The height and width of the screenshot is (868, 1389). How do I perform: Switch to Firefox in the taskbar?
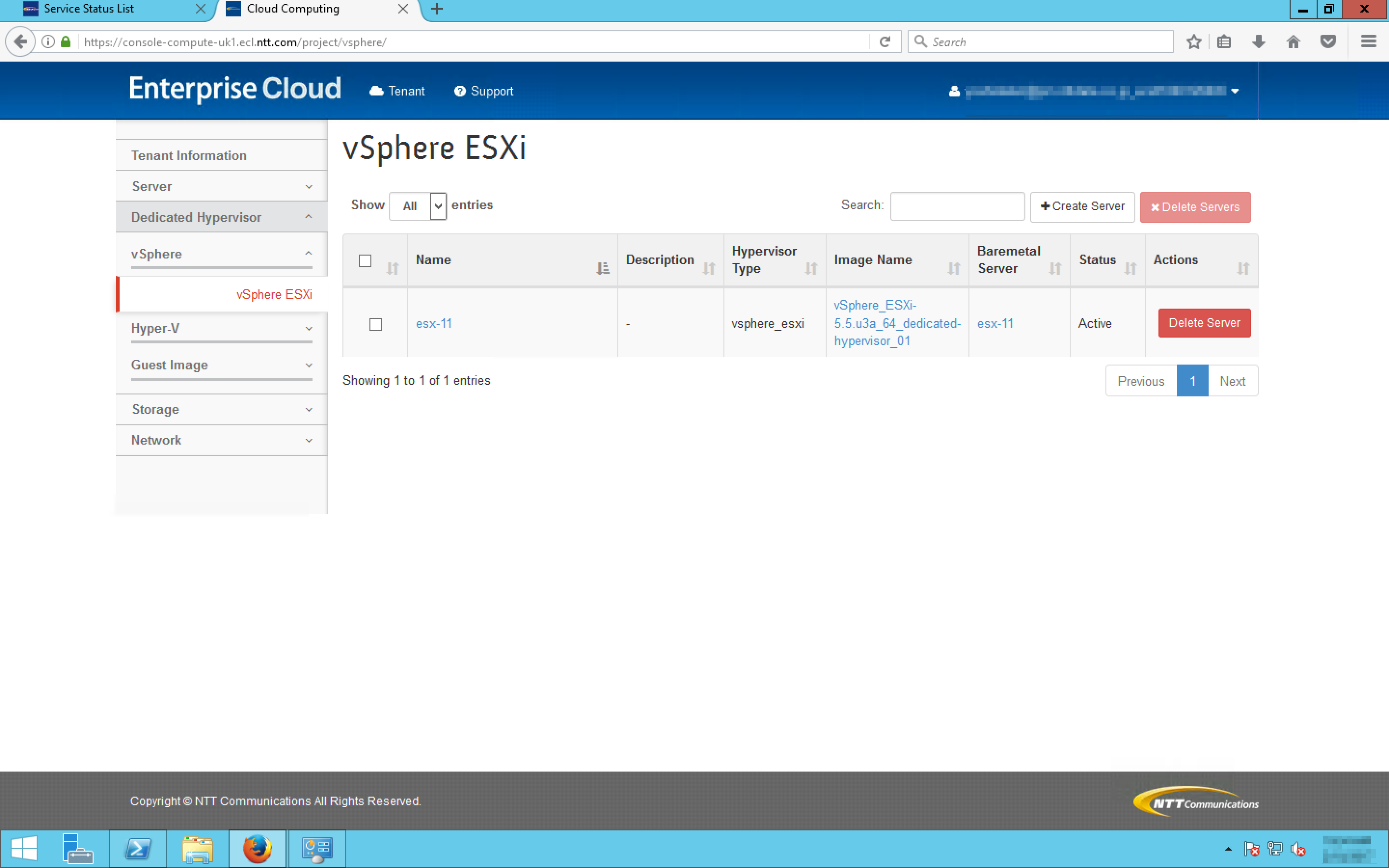pyautogui.click(x=257, y=849)
